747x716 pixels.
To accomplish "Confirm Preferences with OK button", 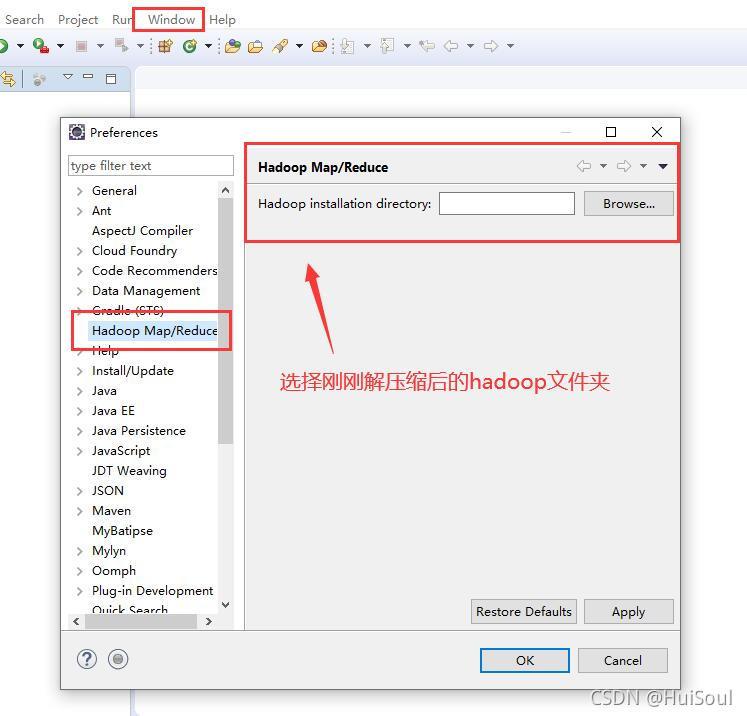I will (525, 660).
